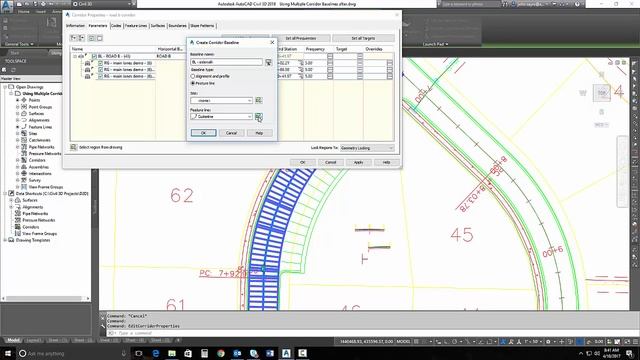Open Feature line dropdown showing Gutterline
Image resolution: width=640 pixels, height=360 pixels.
[x=222, y=117]
